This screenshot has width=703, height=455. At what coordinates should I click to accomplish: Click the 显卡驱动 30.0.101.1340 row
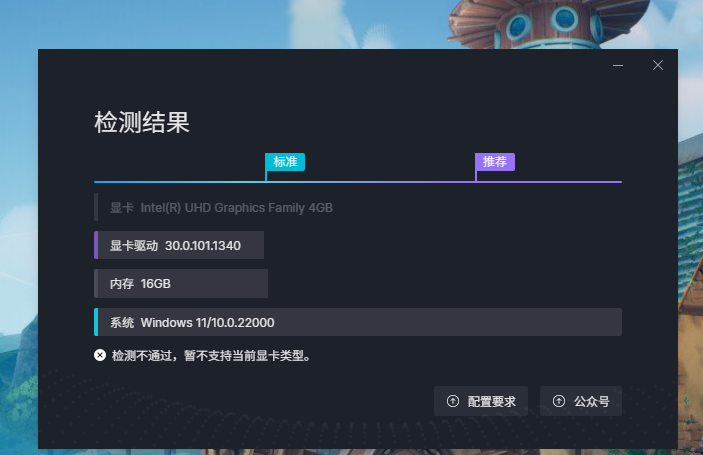[179, 245]
